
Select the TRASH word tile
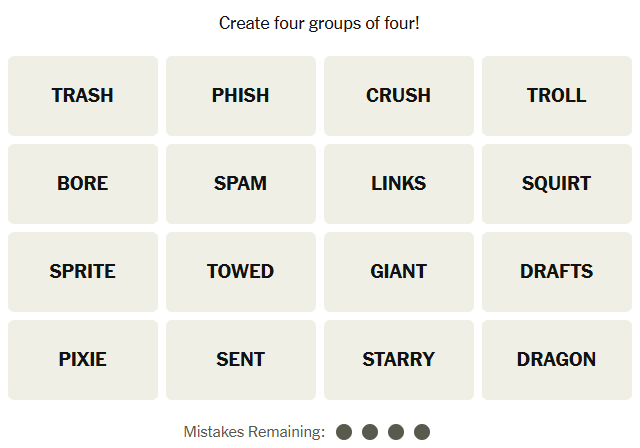tap(83, 96)
